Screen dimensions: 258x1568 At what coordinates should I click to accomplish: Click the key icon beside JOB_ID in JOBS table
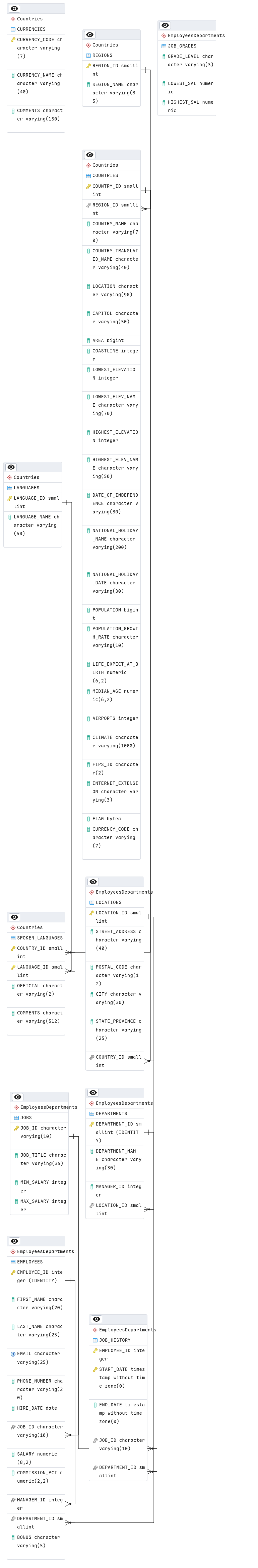point(16,1128)
